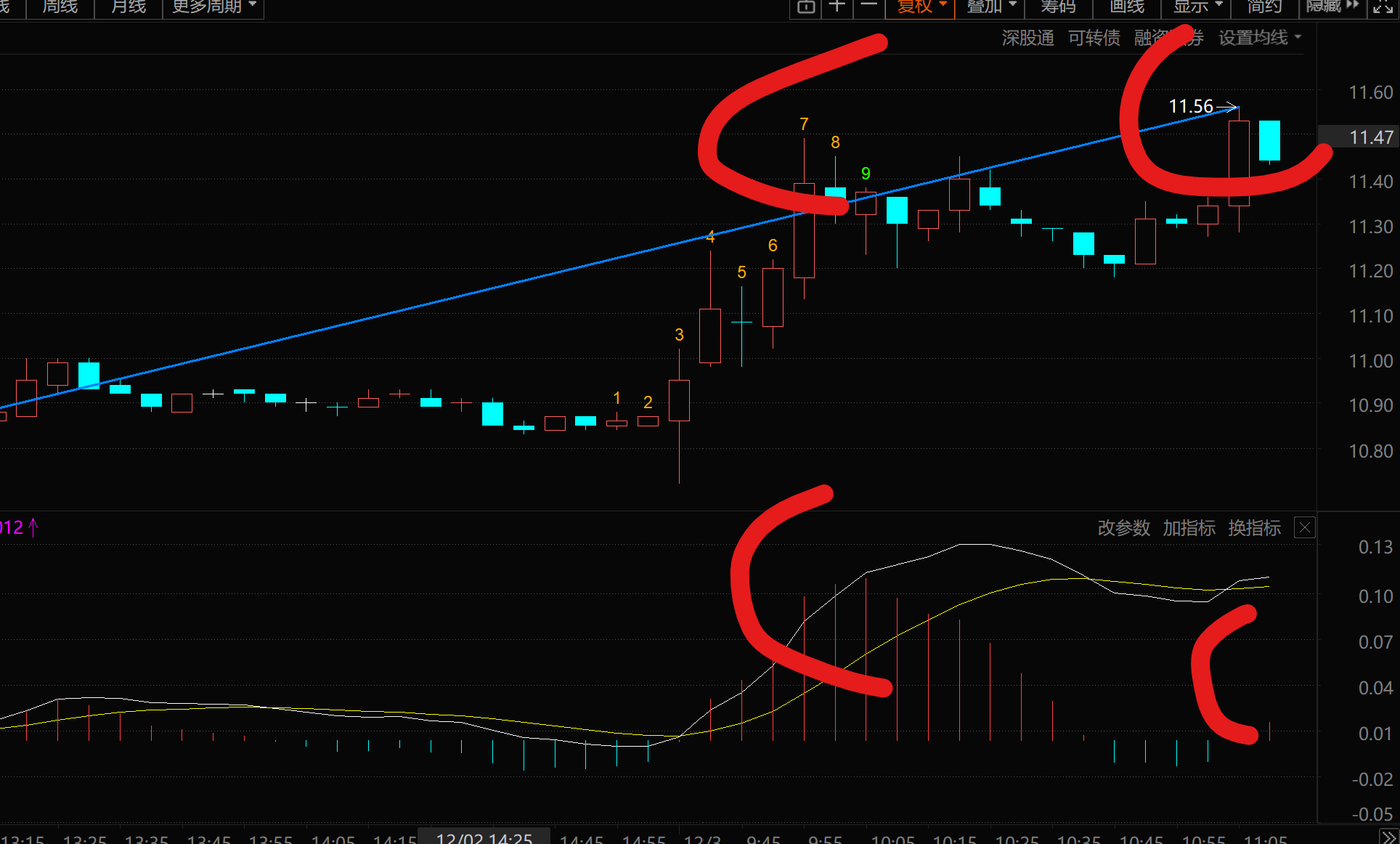Expand the 更多周期 more periods dropdown

[x=213, y=7]
